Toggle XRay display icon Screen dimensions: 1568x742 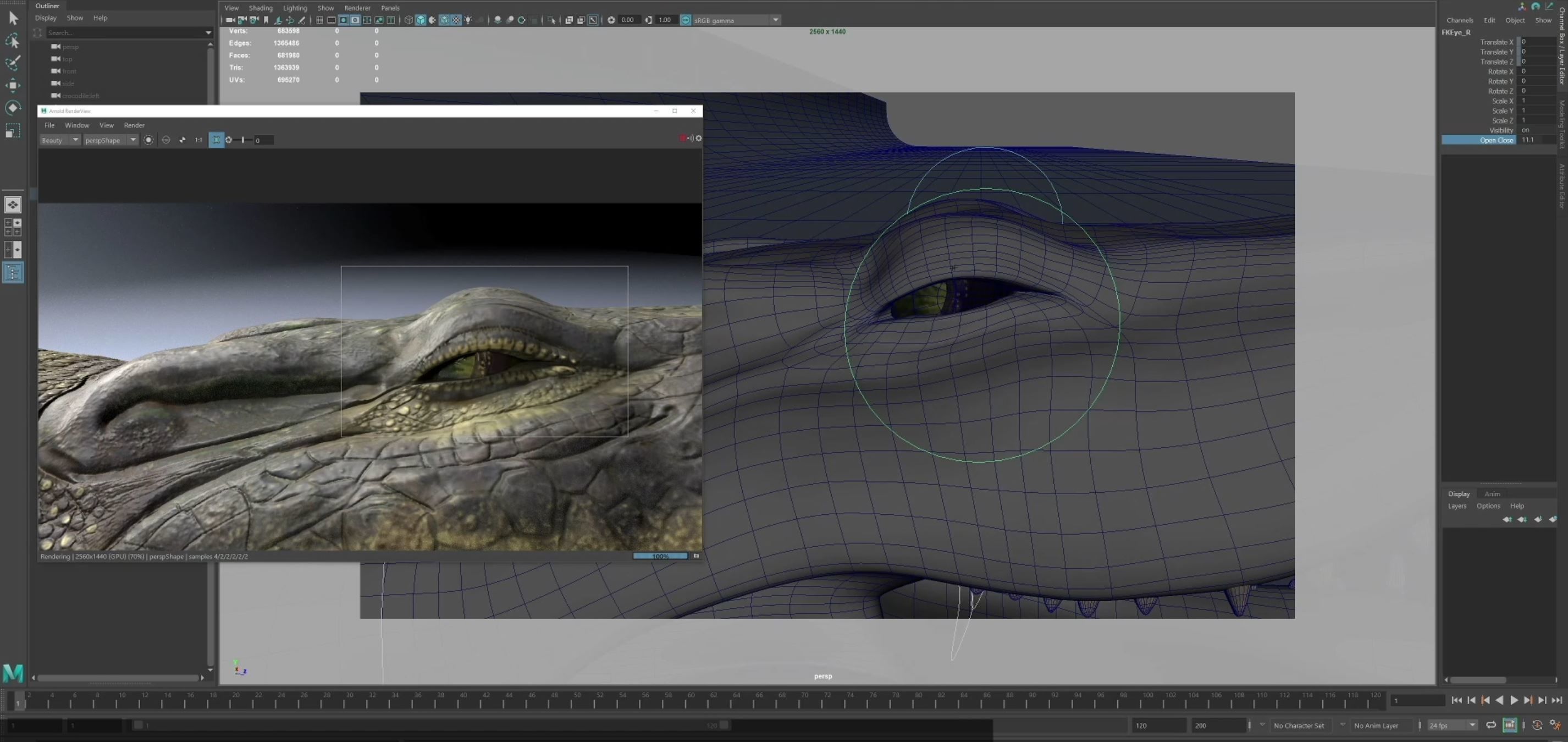(x=569, y=20)
